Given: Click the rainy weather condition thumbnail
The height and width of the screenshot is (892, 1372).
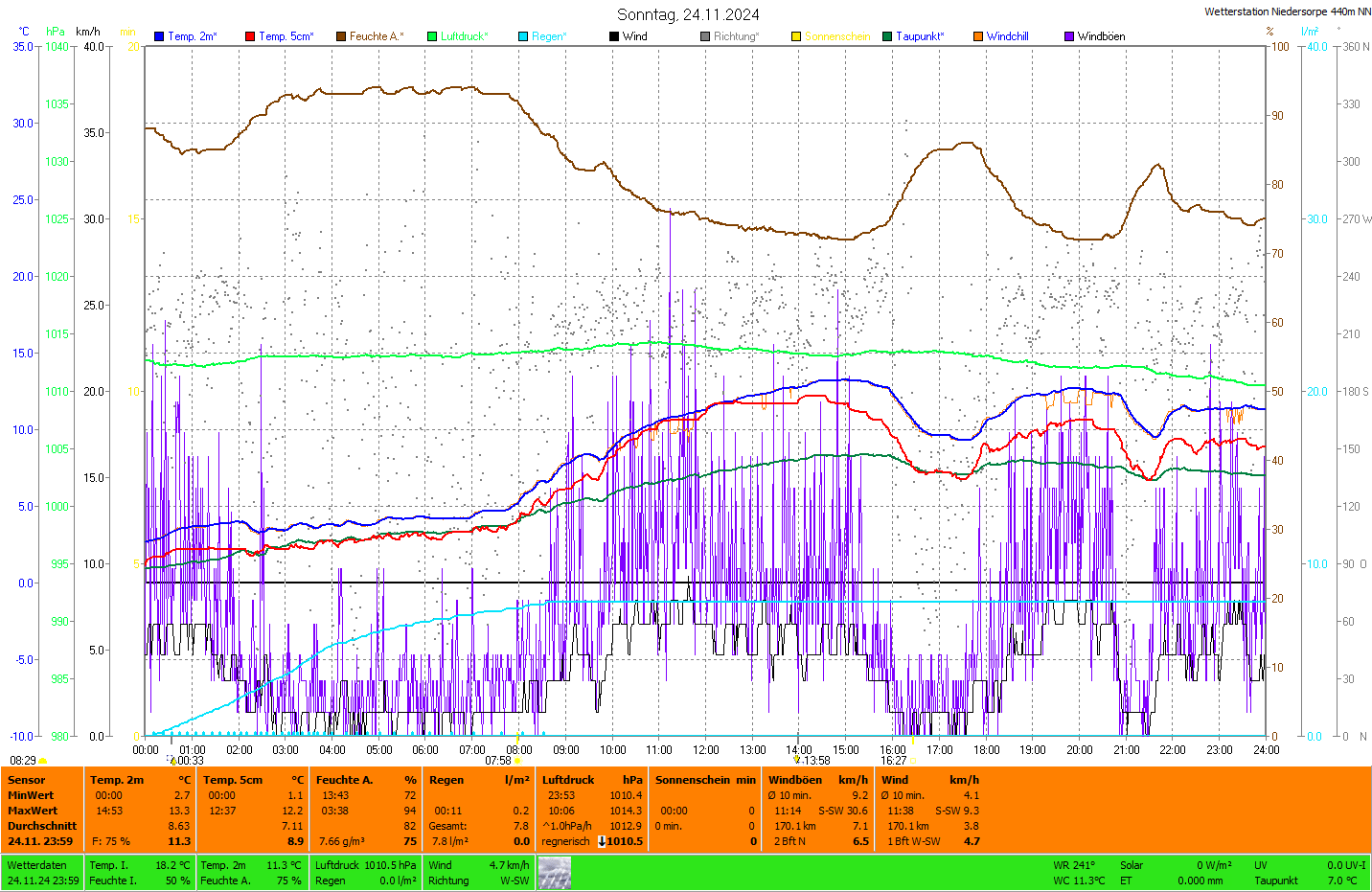Looking at the screenshot, I should click(554, 873).
